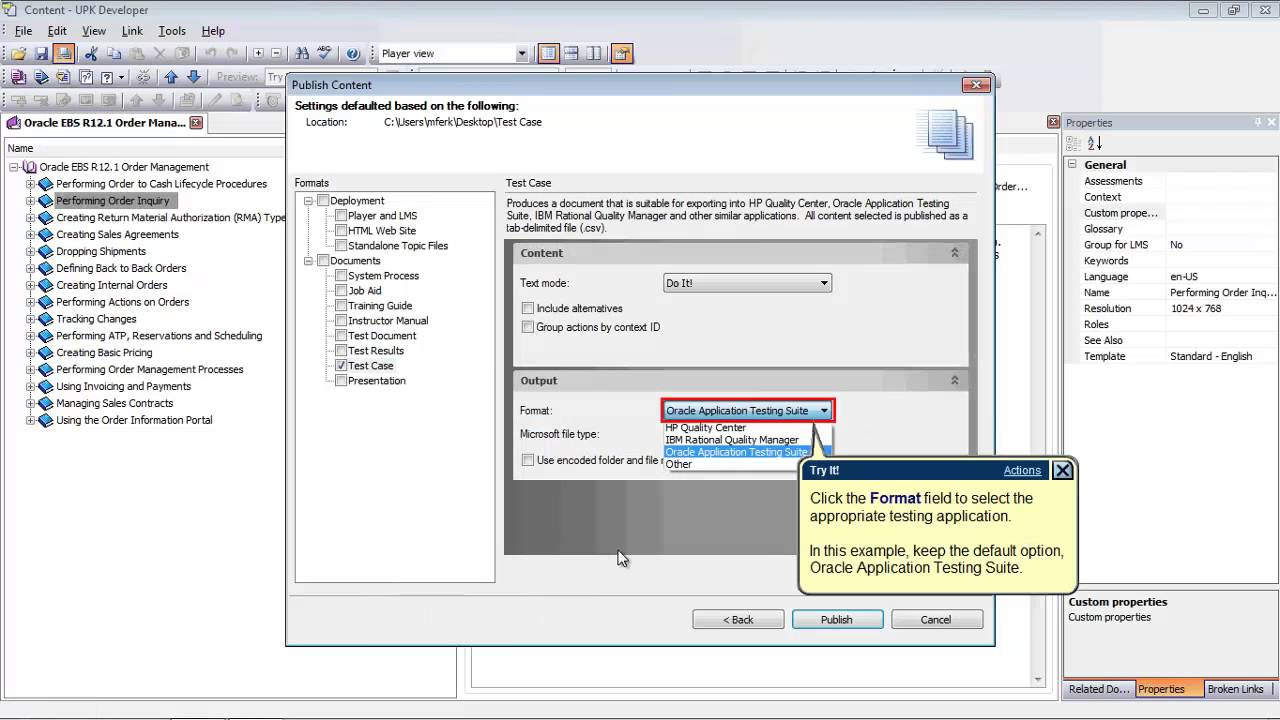Check the Player and LMS format
The width and height of the screenshot is (1280, 720).
pyautogui.click(x=341, y=216)
